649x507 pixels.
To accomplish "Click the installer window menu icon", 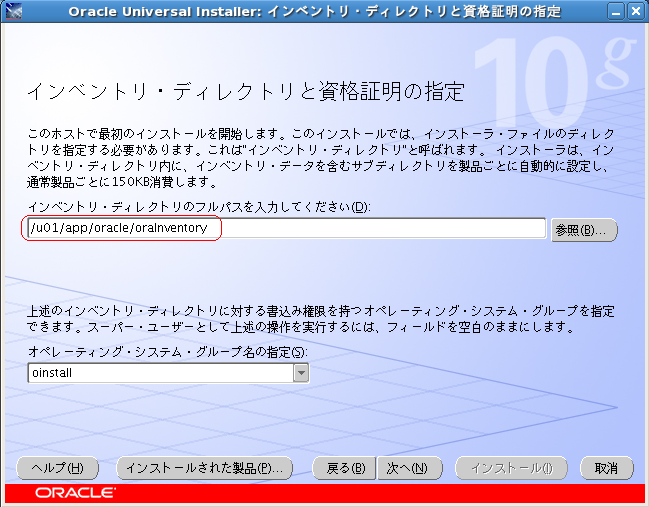I will pyautogui.click(x=13, y=11).
